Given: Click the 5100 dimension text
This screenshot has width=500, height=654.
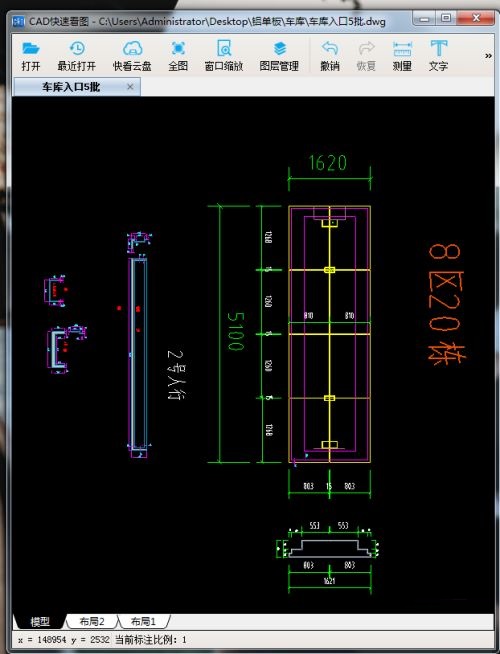Looking at the screenshot, I should pyautogui.click(x=236, y=331).
